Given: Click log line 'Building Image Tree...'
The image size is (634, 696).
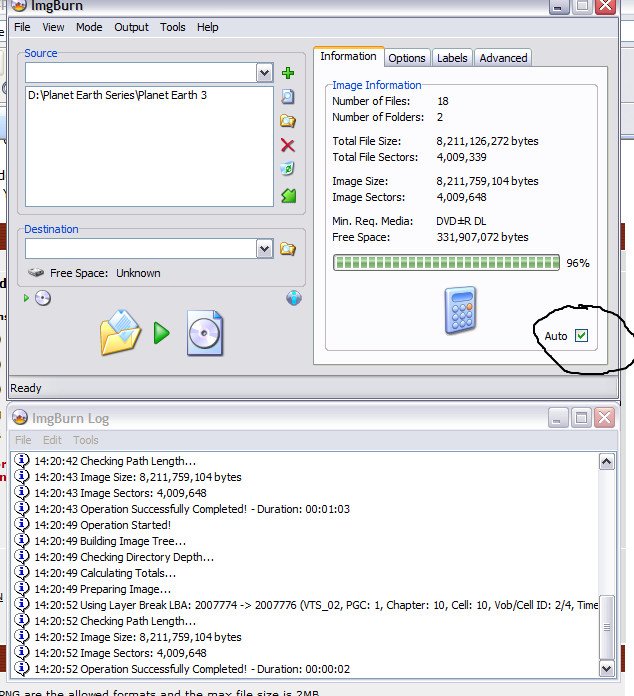Looking at the screenshot, I should pos(110,541).
